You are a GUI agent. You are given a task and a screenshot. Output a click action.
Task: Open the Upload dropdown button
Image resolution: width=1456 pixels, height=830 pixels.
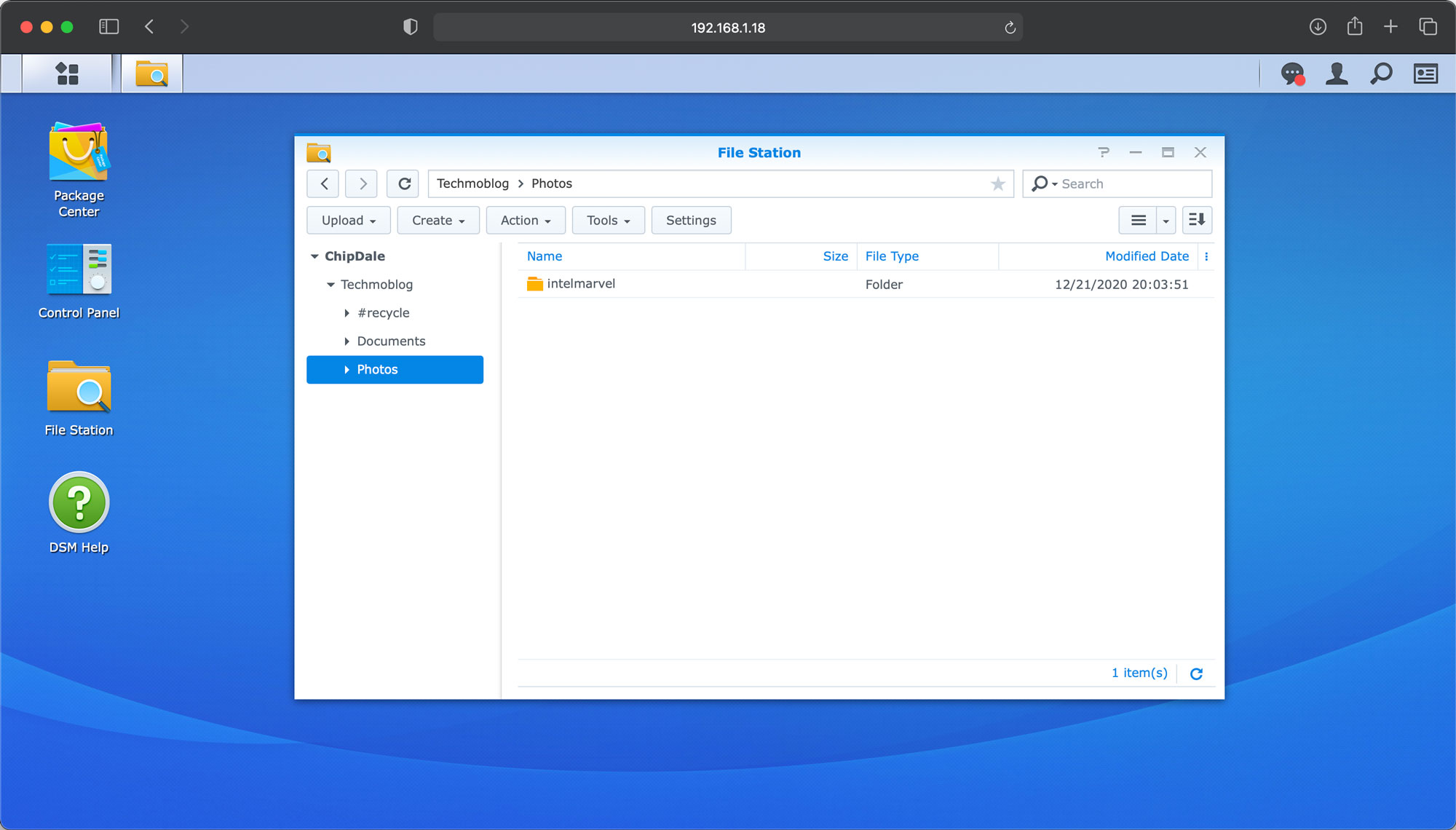(348, 220)
